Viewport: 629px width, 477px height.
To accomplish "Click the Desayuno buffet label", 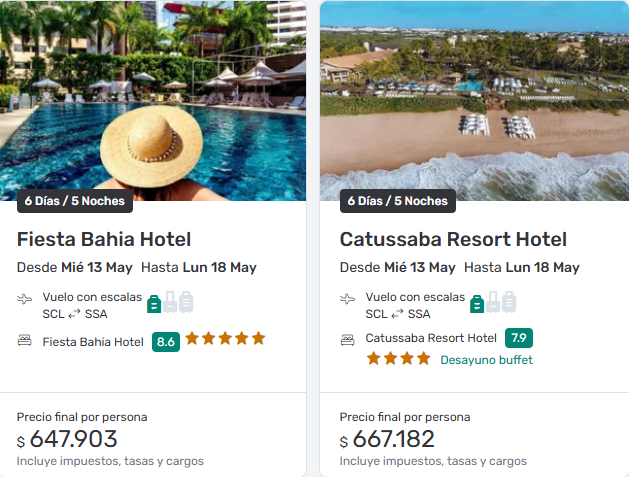I will pos(486,360).
